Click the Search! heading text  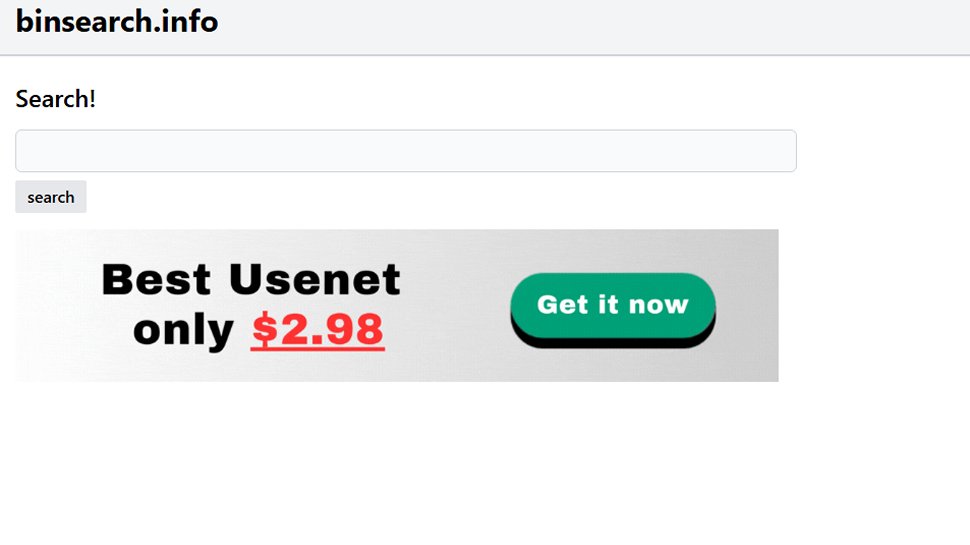[x=56, y=100]
